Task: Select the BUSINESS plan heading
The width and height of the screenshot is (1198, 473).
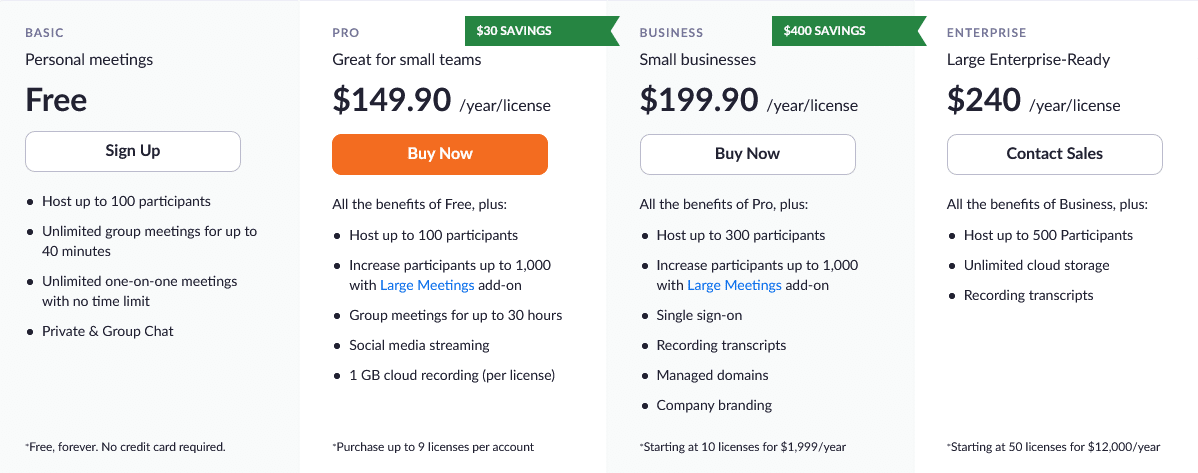Action: [x=671, y=32]
